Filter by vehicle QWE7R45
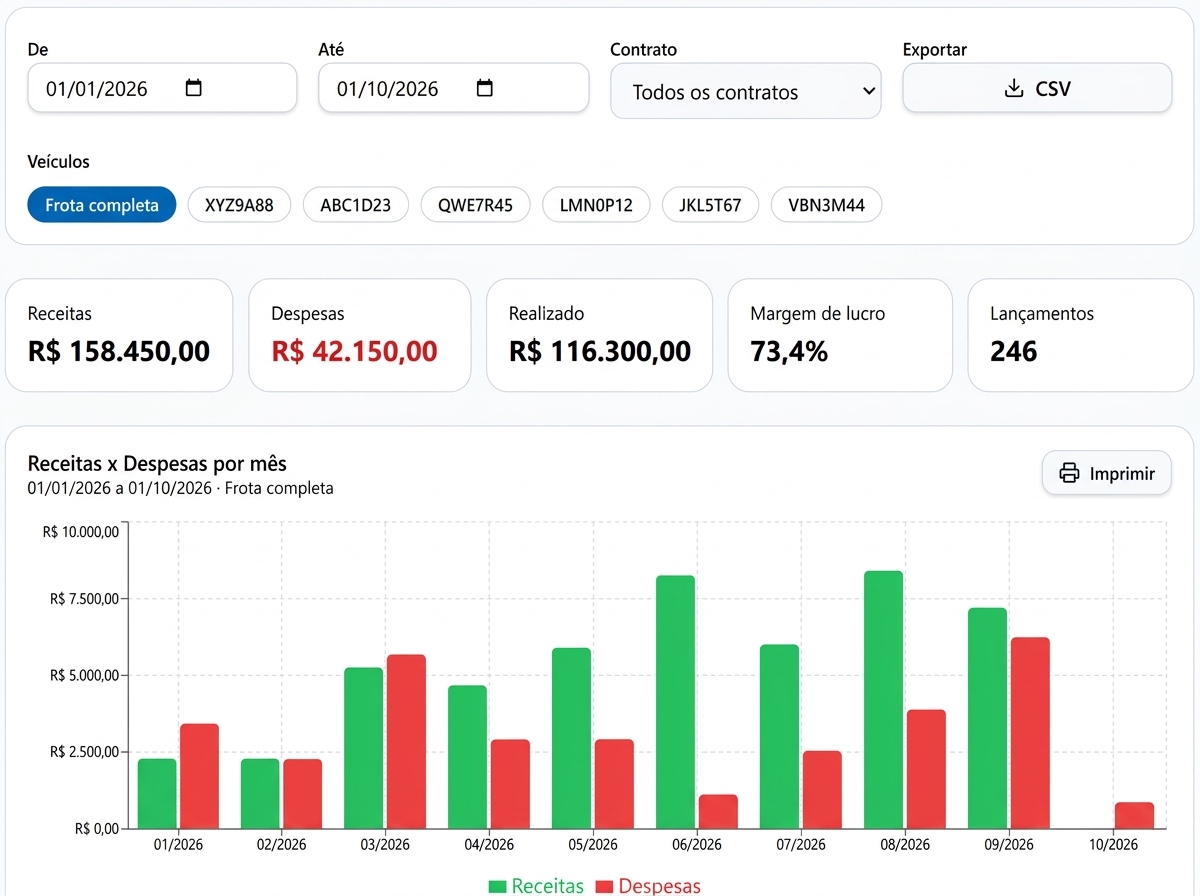Image resolution: width=1200 pixels, height=896 pixels. (x=475, y=205)
